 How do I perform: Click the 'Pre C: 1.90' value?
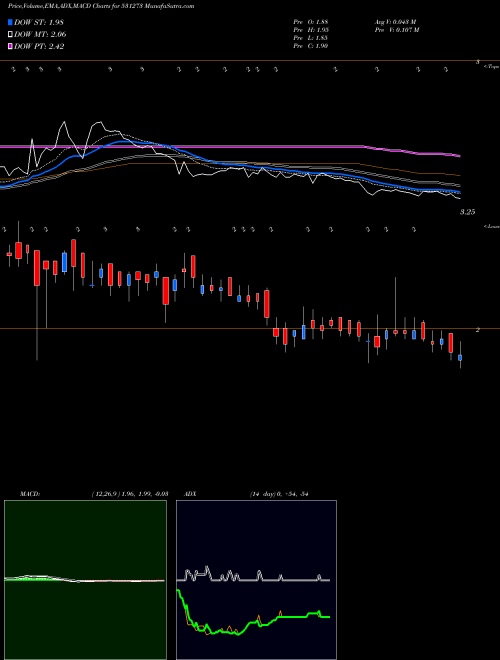tap(311, 46)
